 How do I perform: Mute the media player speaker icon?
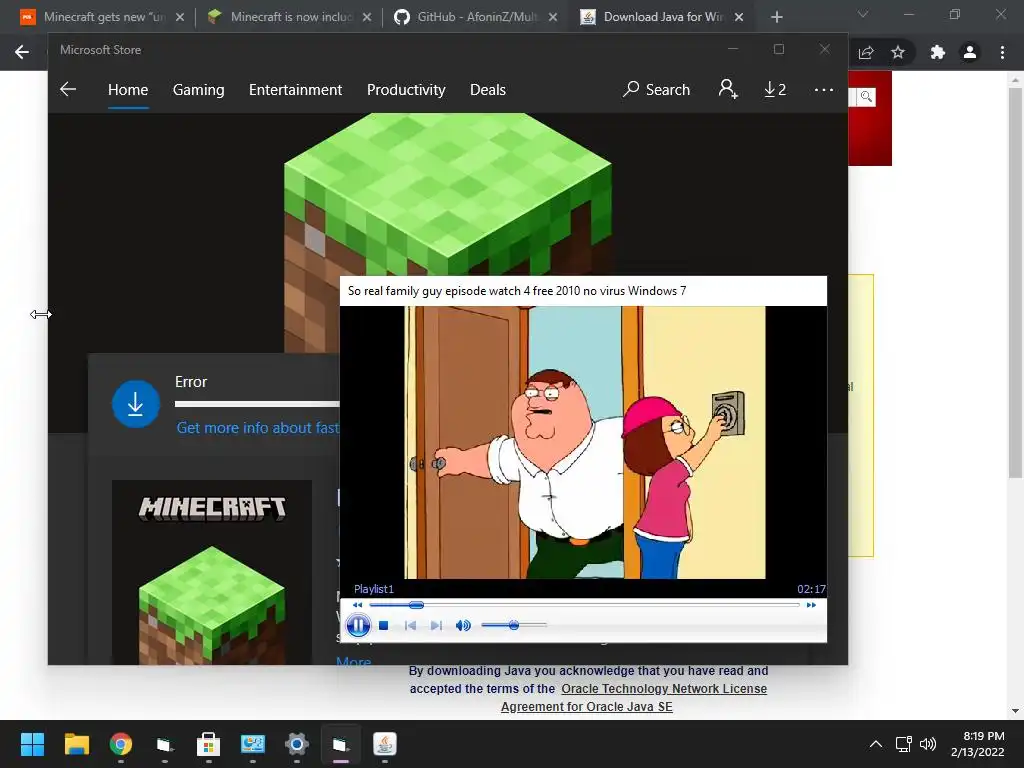pyautogui.click(x=463, y=626)
